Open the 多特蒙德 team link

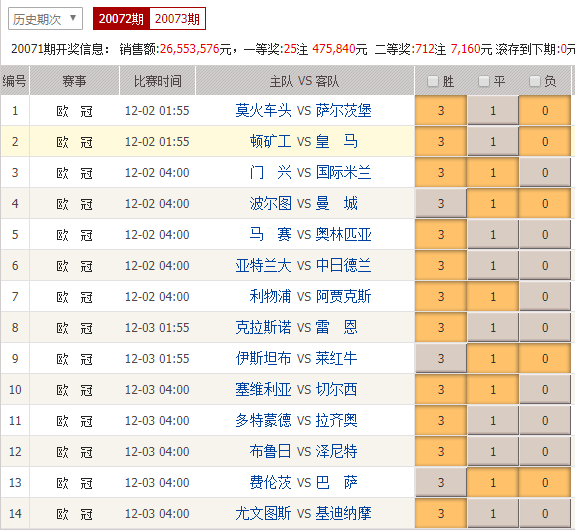263,420
